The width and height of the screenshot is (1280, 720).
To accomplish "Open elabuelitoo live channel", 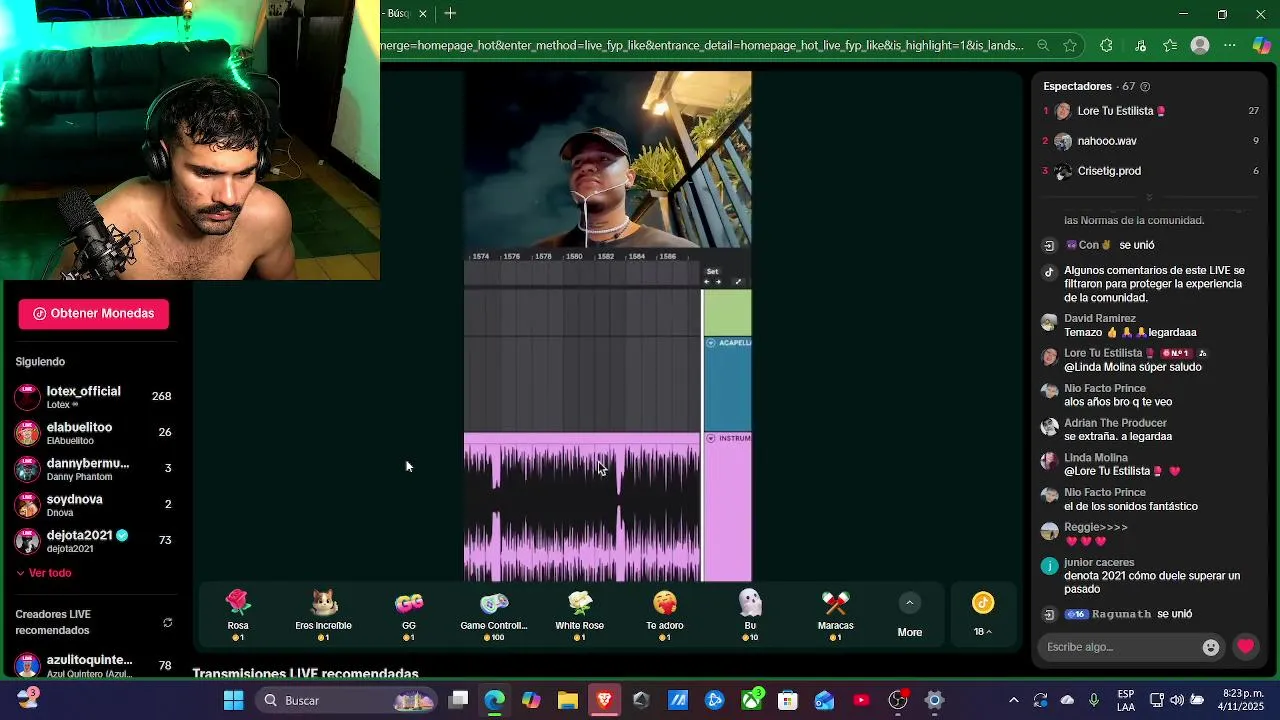I will (x=94, y=433).
